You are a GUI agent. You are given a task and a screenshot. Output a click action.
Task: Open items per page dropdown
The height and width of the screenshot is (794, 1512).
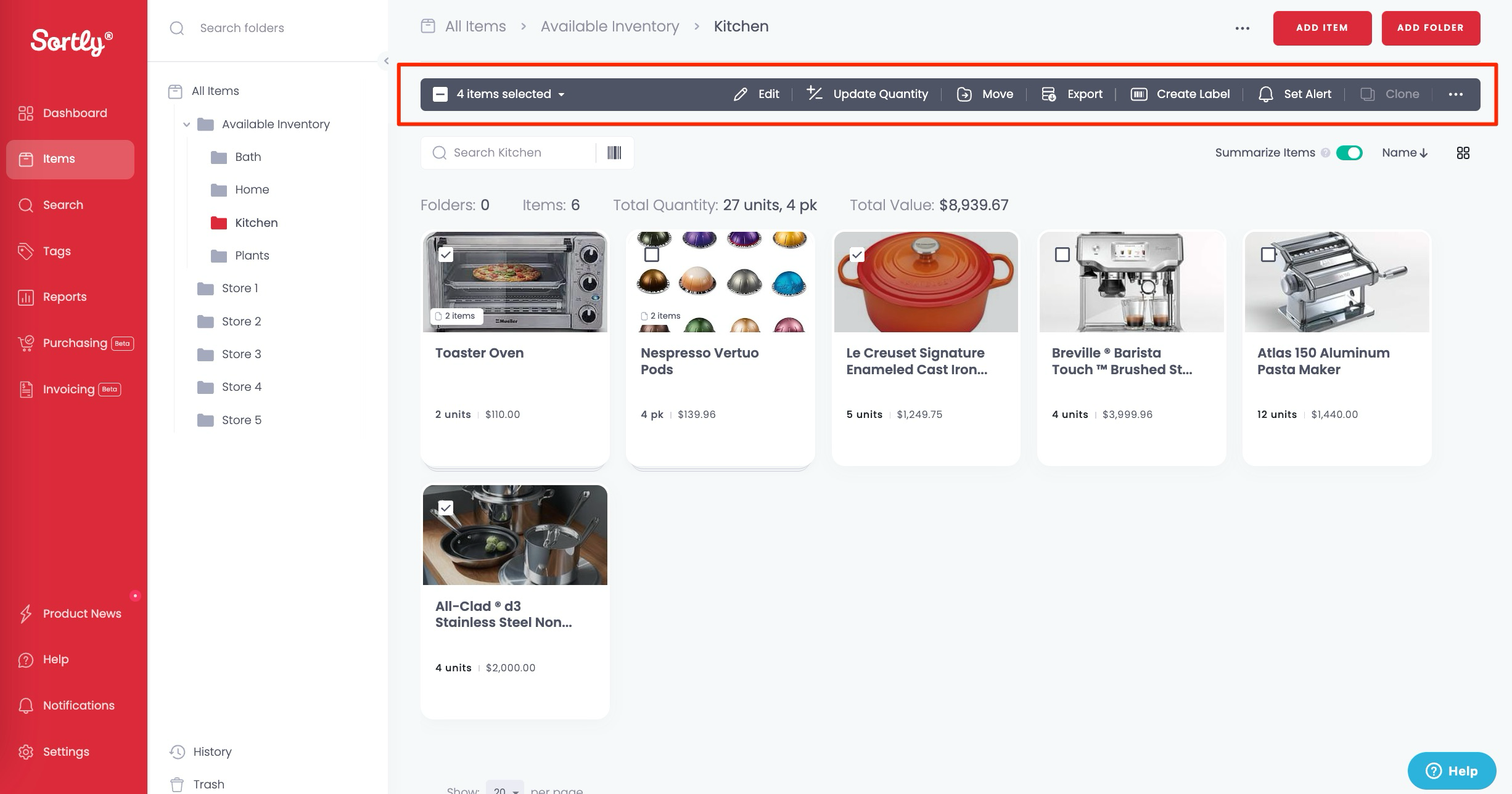[x=505, y=788]
